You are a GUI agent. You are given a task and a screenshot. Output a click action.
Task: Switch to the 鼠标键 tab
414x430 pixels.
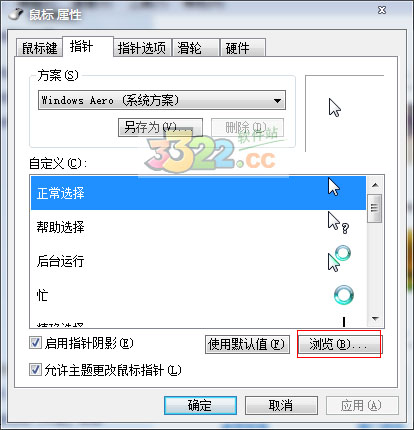click(39, 48)
